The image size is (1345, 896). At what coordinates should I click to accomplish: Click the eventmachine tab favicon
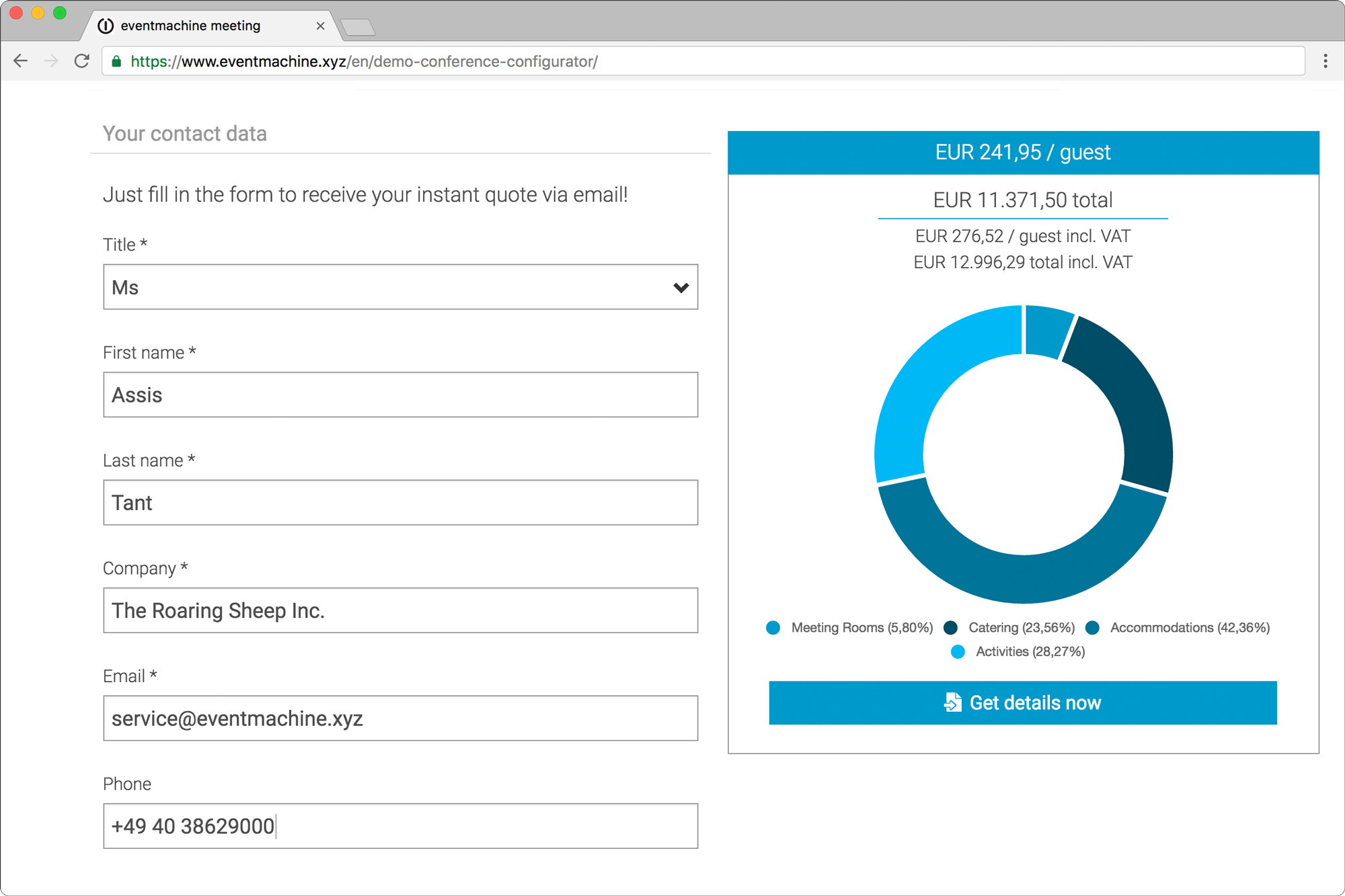[106, 26]
